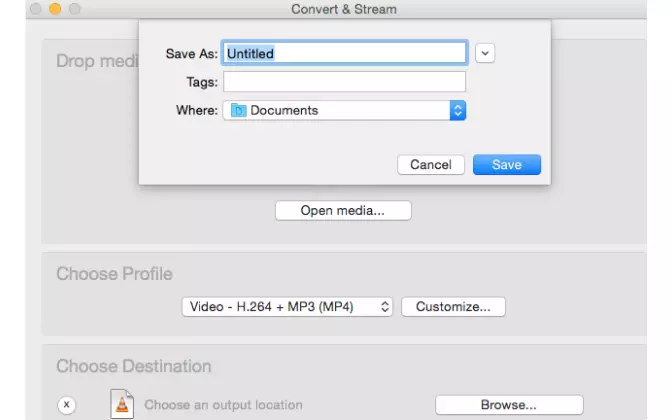
Task: Click the blue arrows on the Where popup
Action: 458,111
